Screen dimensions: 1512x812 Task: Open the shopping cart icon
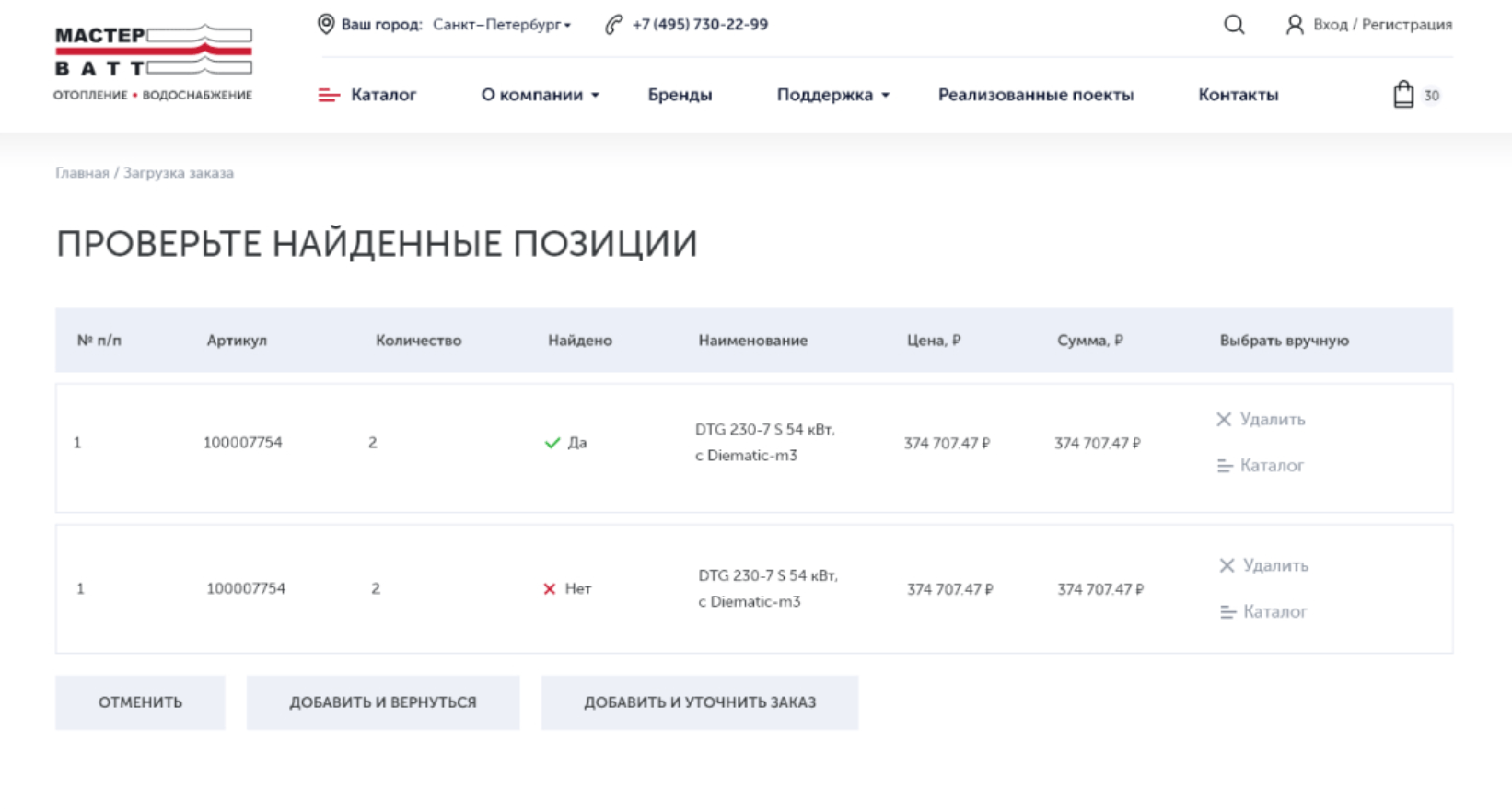(1403, 95)
